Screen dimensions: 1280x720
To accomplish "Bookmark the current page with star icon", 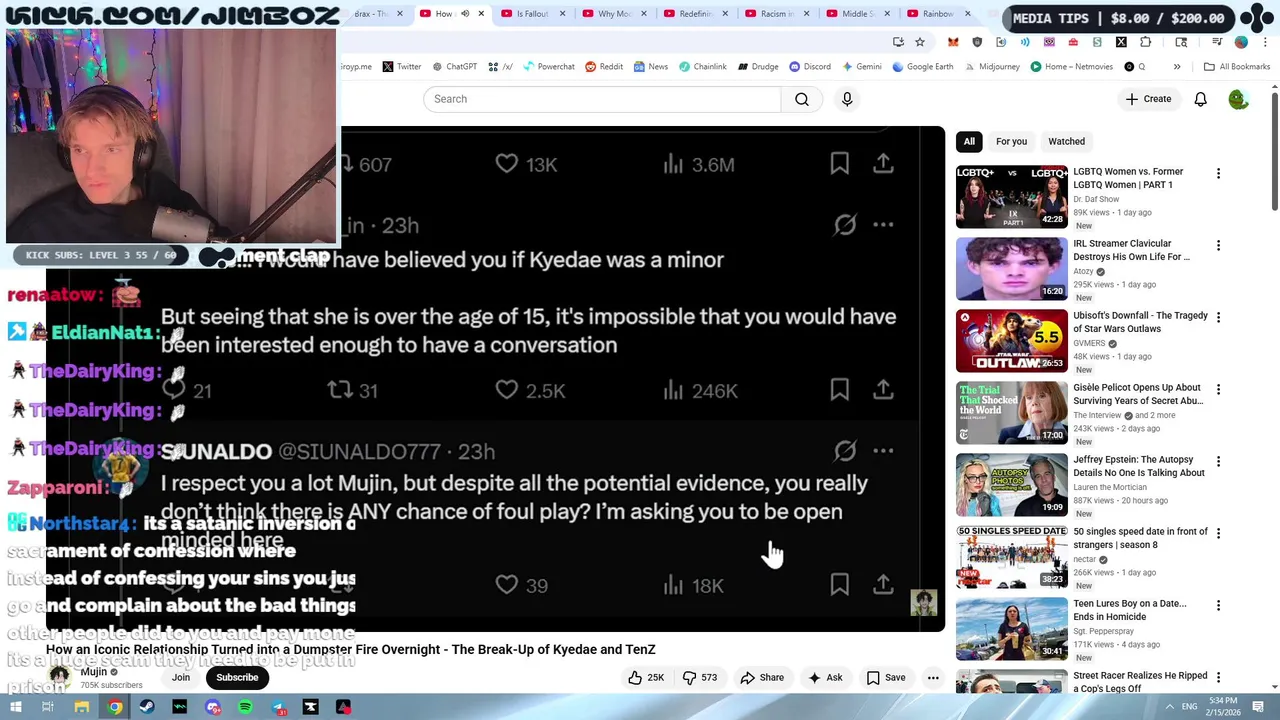I will [920, 42].
